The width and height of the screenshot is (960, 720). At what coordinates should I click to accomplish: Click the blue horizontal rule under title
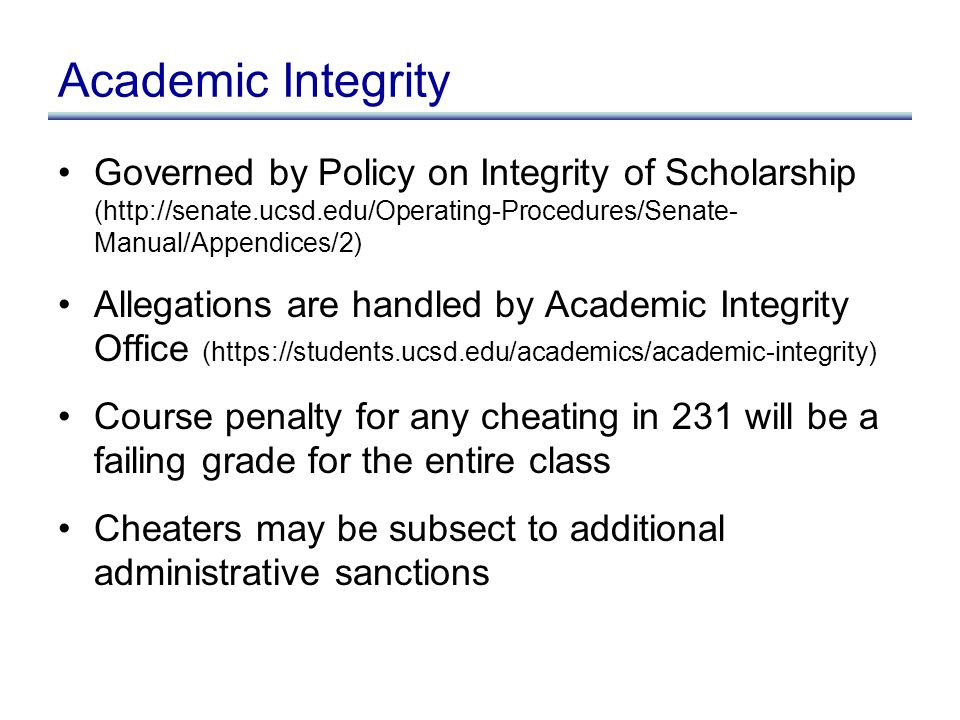480,116
